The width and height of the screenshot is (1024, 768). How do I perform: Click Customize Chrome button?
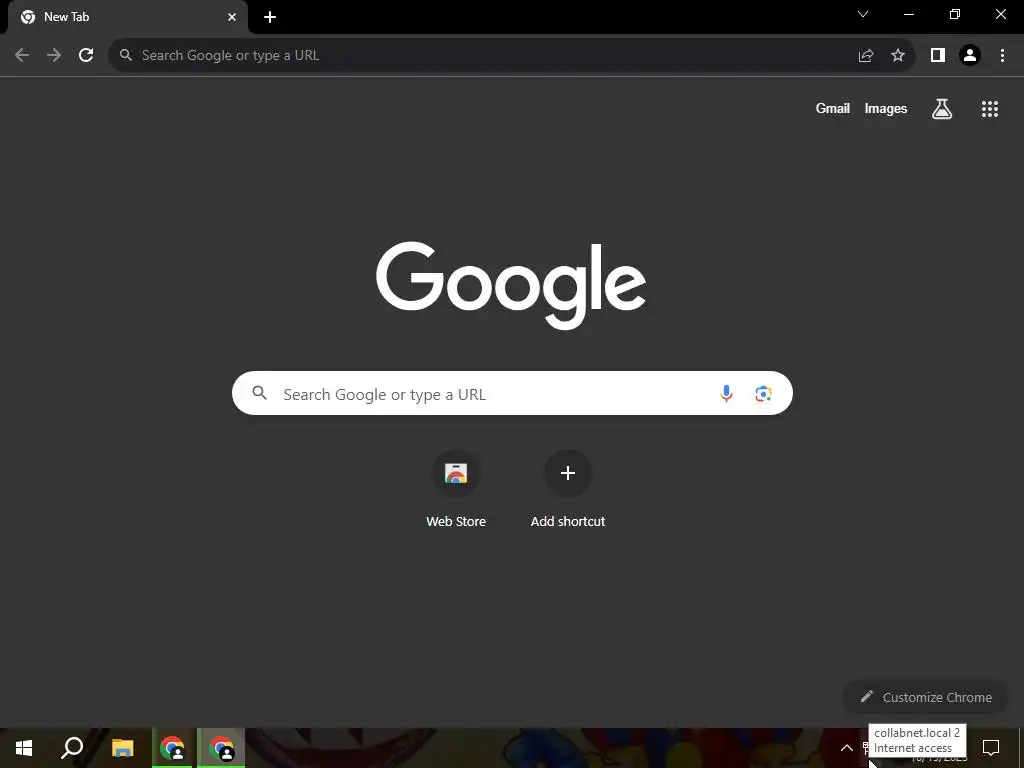(927, 697)
